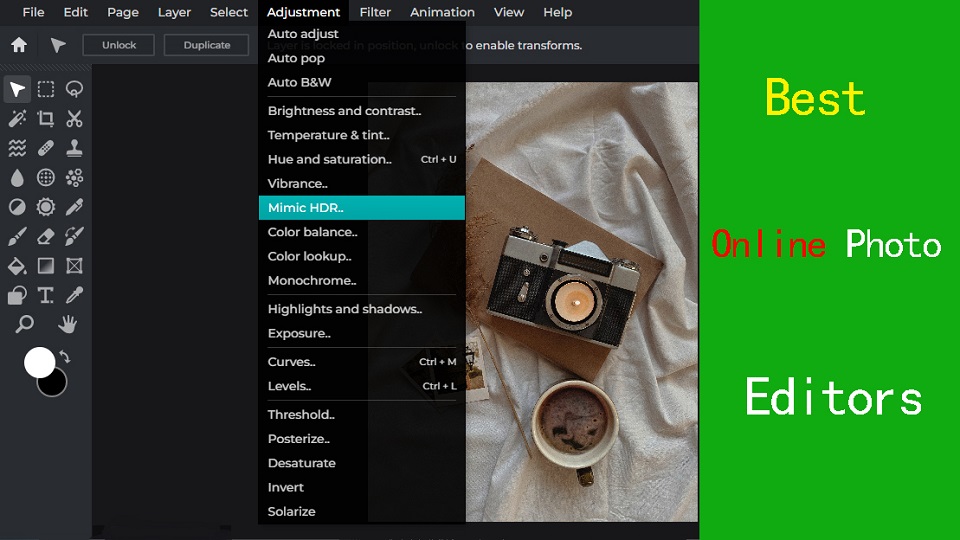
Task: Select the Marquee selection tool
Action: (46, 89)
